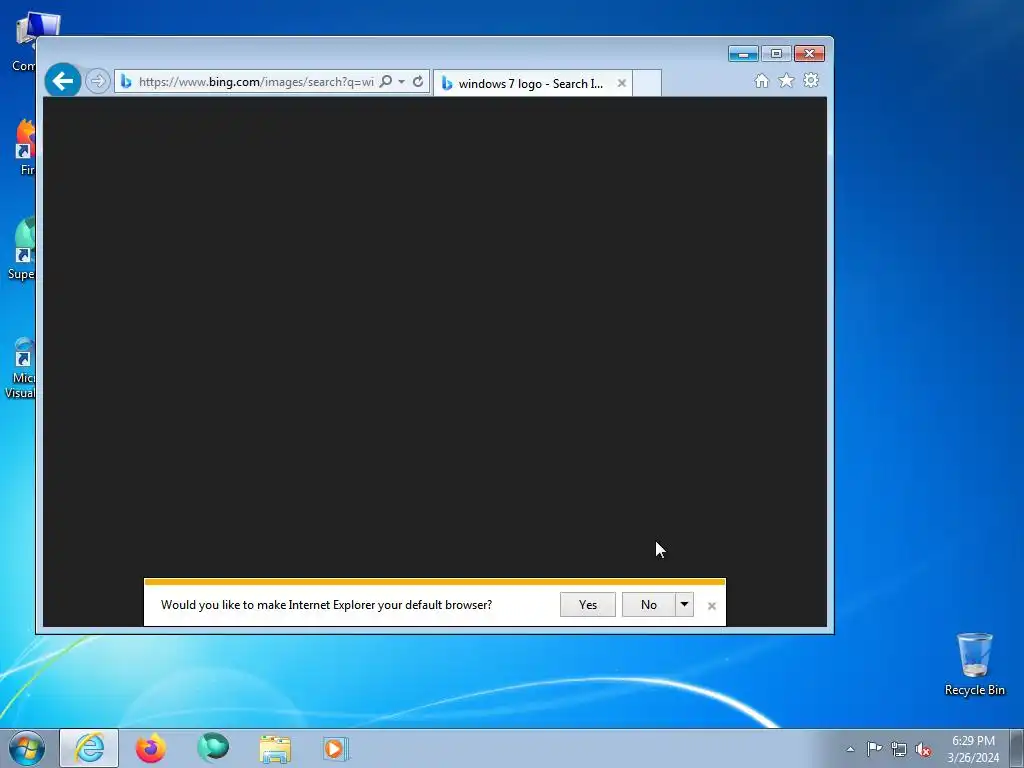Click the Show desktop strip
Image resolution: width=1024 pixels, height=768 pixels.
[x=1017, y=749]
